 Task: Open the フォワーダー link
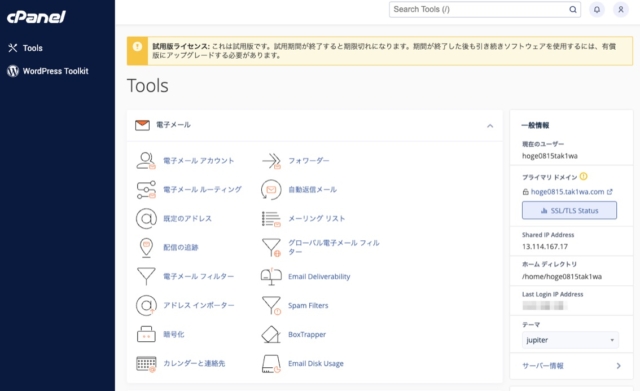click(309, 161)
